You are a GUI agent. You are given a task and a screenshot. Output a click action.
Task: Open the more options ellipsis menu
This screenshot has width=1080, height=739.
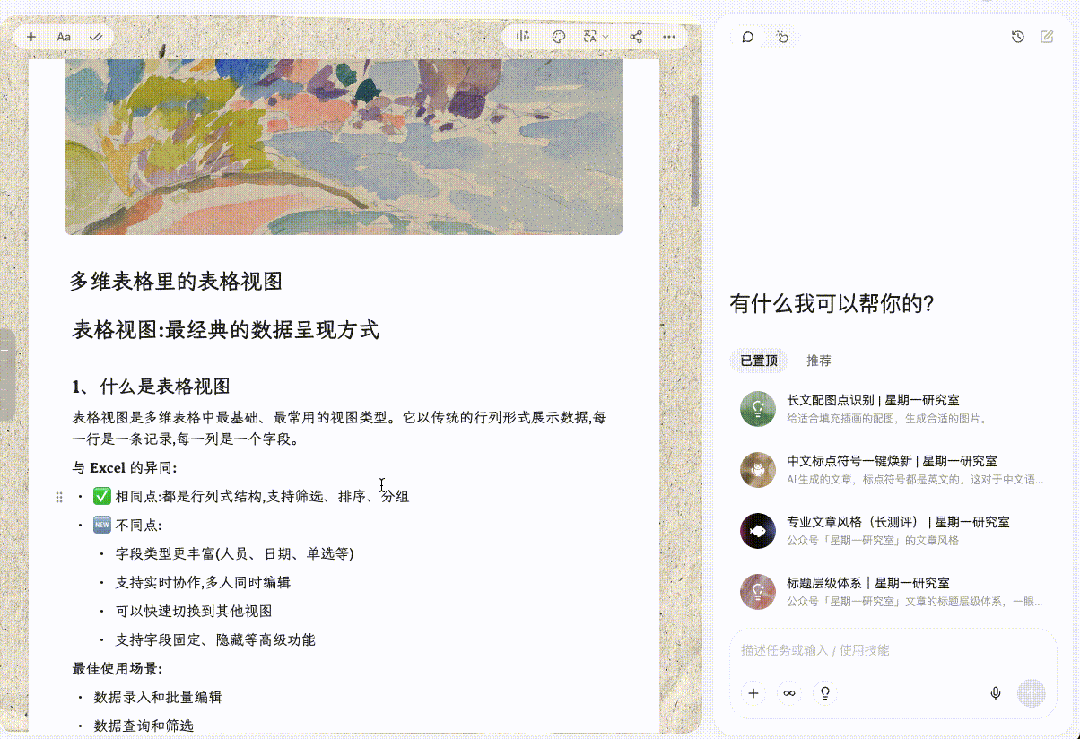coord(669,37)
